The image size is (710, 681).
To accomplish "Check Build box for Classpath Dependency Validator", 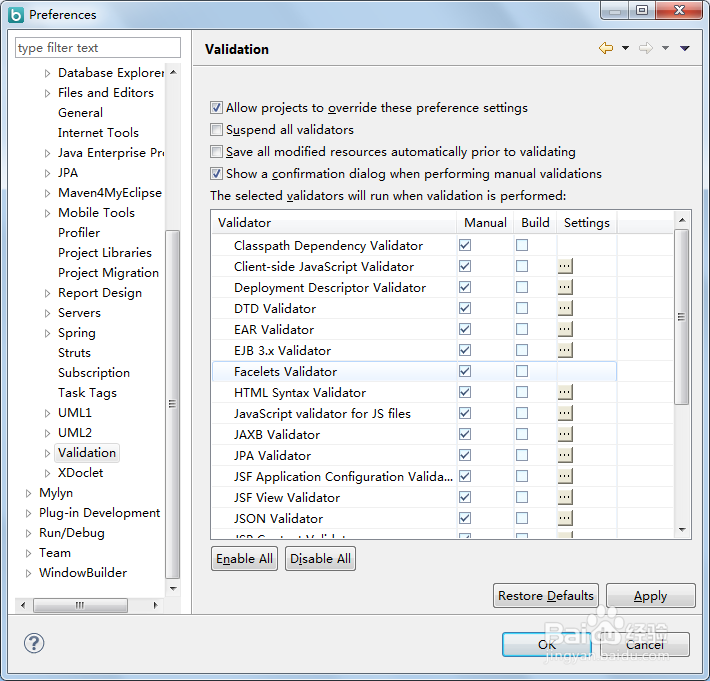I will (522, 246).
